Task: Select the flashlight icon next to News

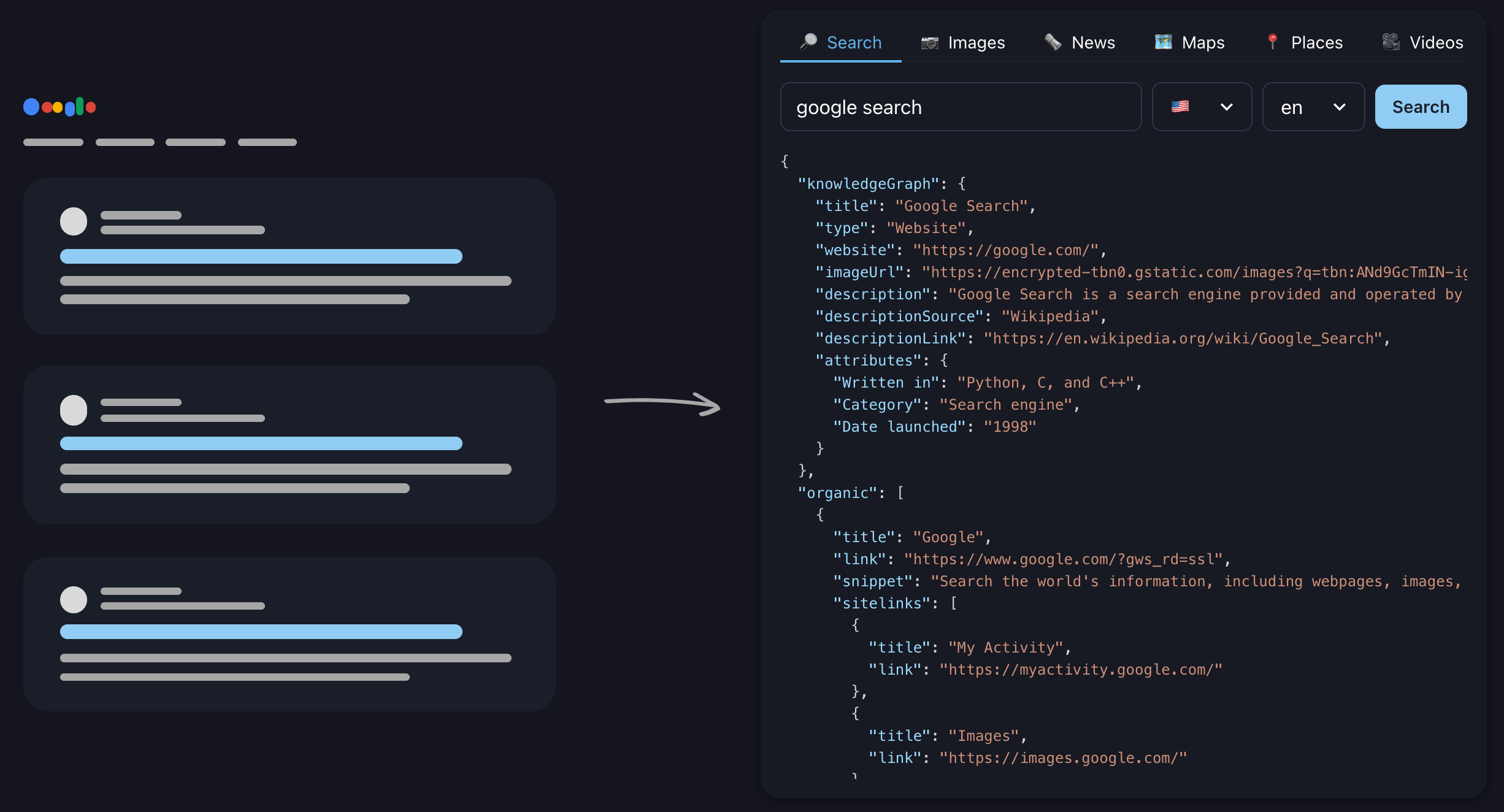Action: click(x=1053, y=42)
